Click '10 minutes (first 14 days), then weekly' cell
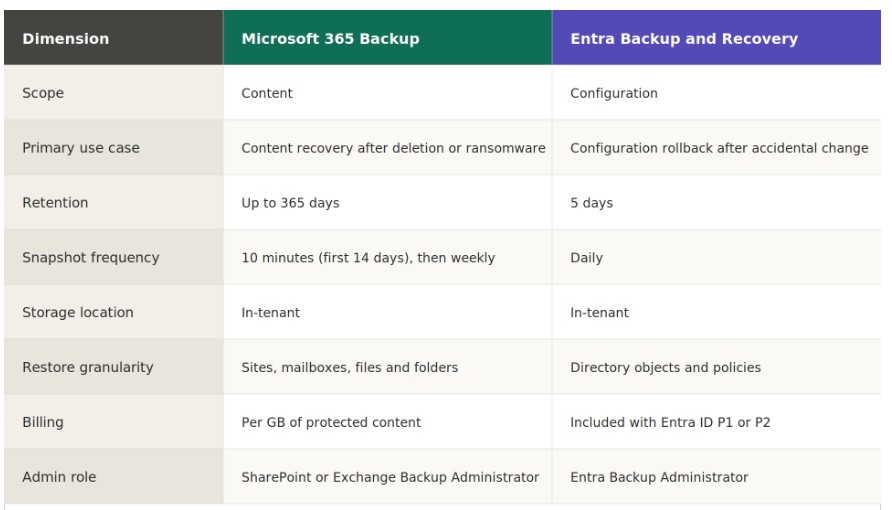Viewport: 892px width, 510px height. pos(368,258)
